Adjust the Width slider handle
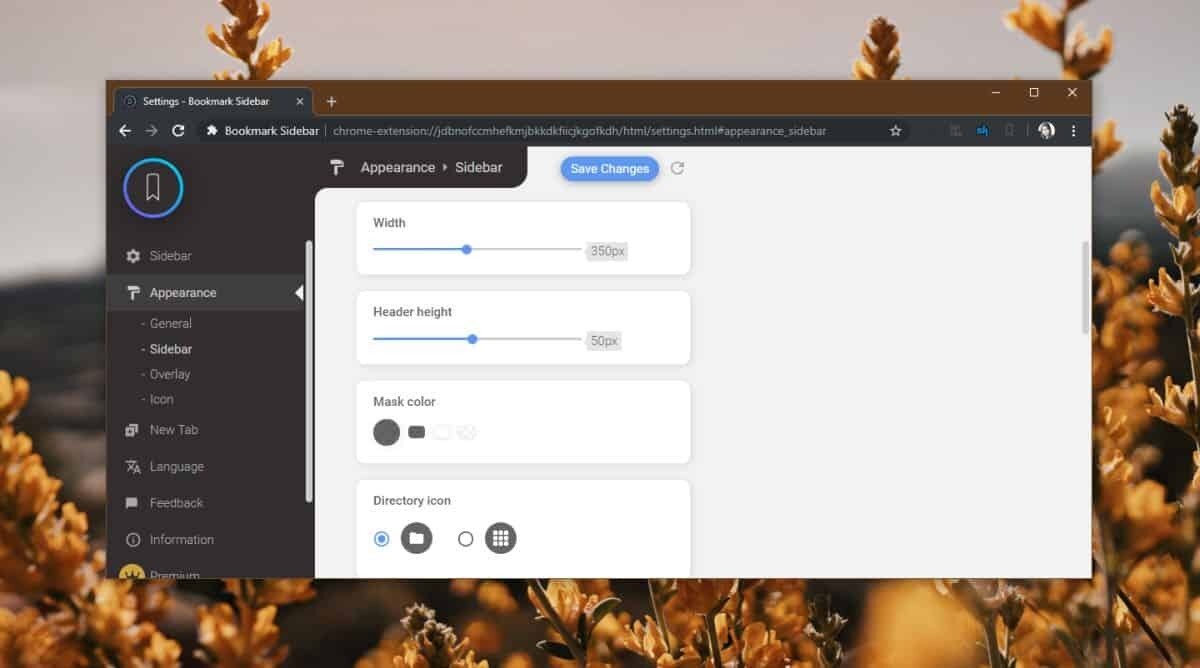Image resolution: width=1200 pixels, height=668 pixels. coord(466,249)
